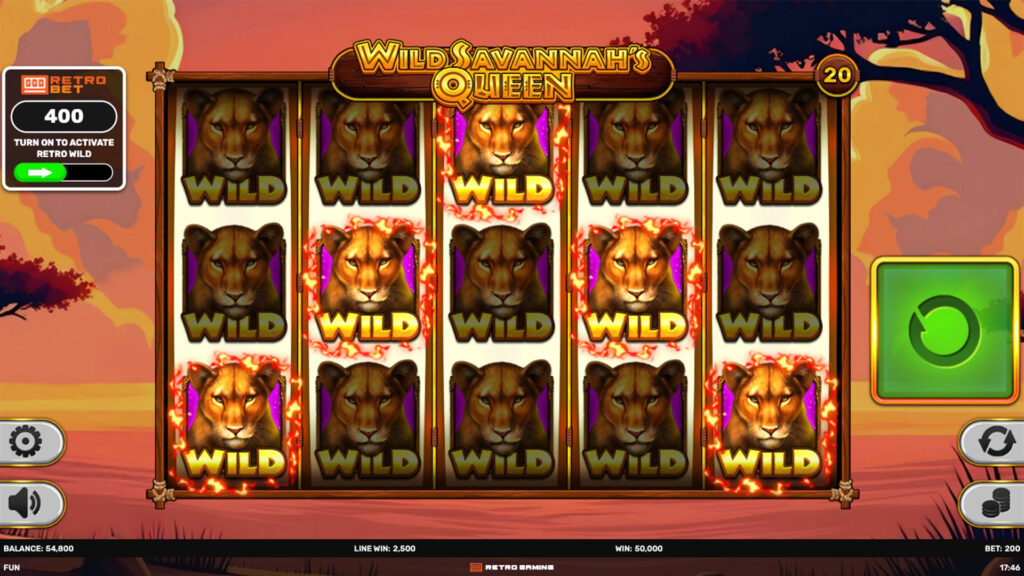Click the Retro Gaming footer logo
The height and width of the screenshot is (576, 1024).
pos(512,568)
